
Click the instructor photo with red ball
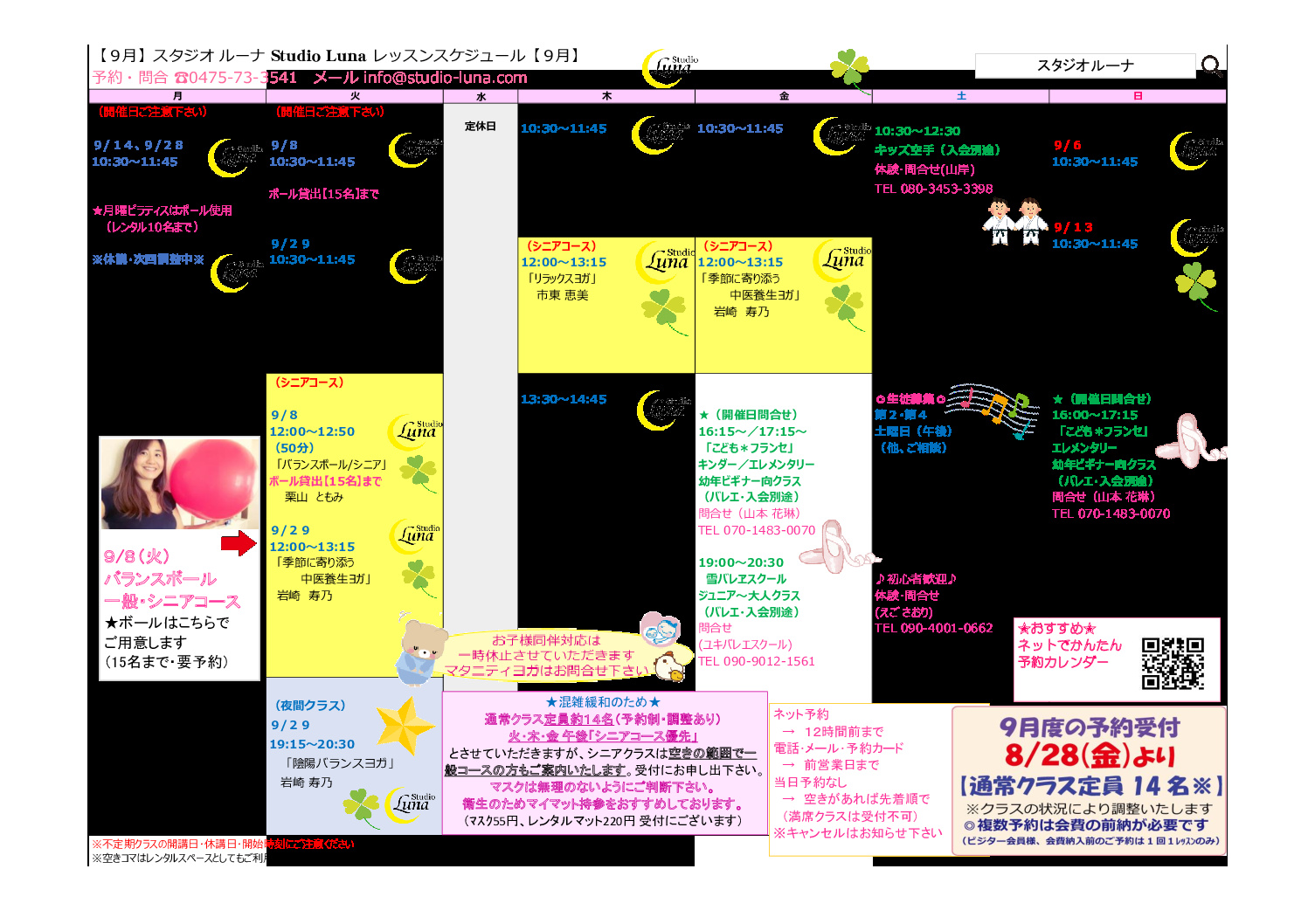tap(180, 484)
